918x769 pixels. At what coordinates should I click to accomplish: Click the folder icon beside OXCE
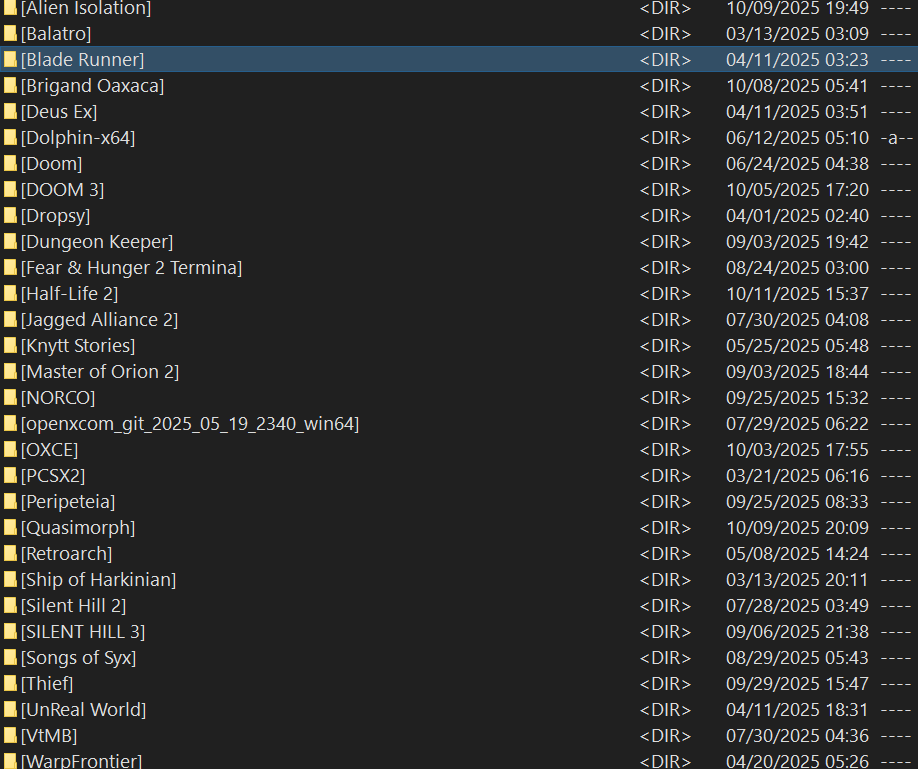pyautogui.click(x=10, y=449)
